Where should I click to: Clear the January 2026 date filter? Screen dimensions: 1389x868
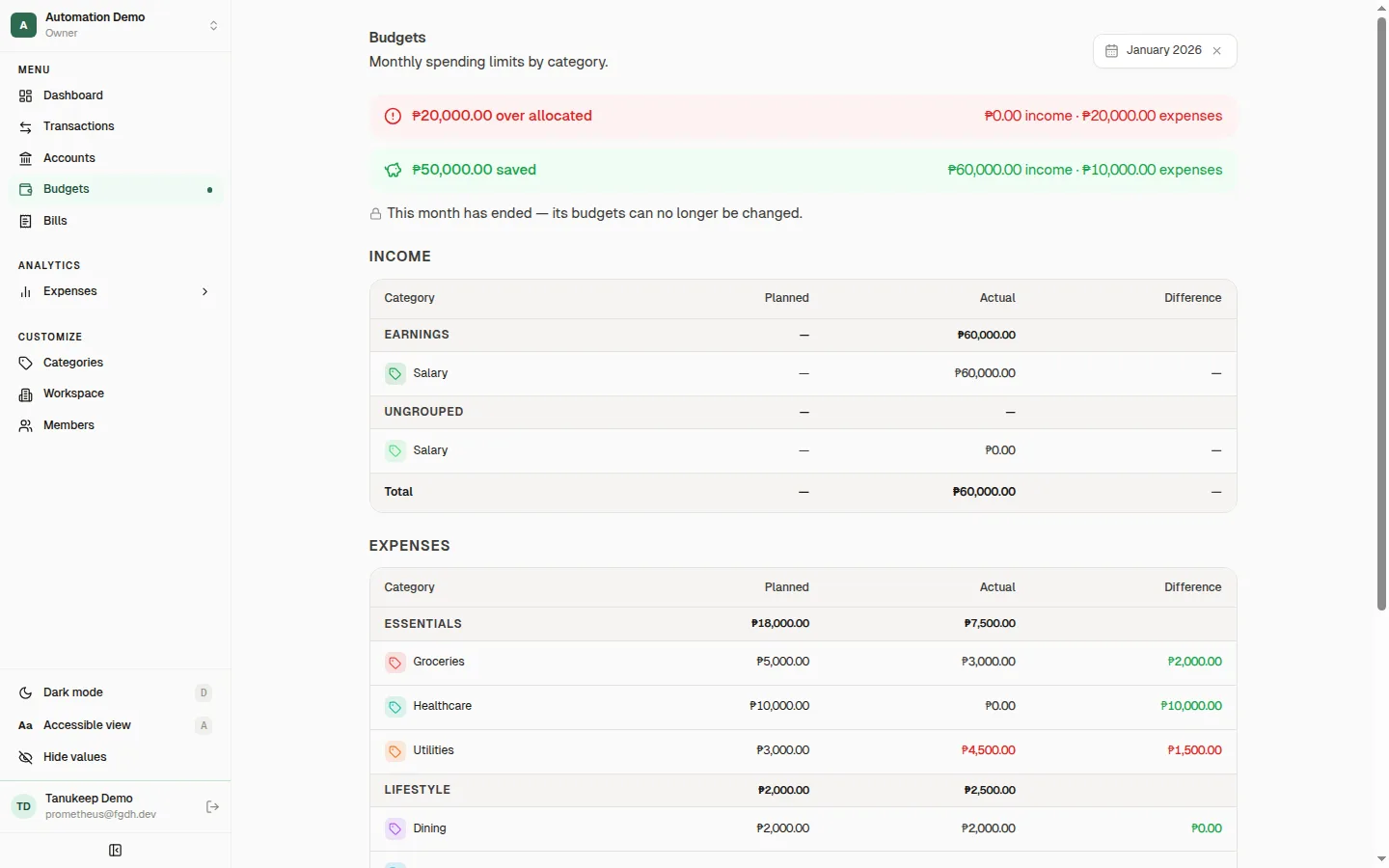(x=1217, y=51)
